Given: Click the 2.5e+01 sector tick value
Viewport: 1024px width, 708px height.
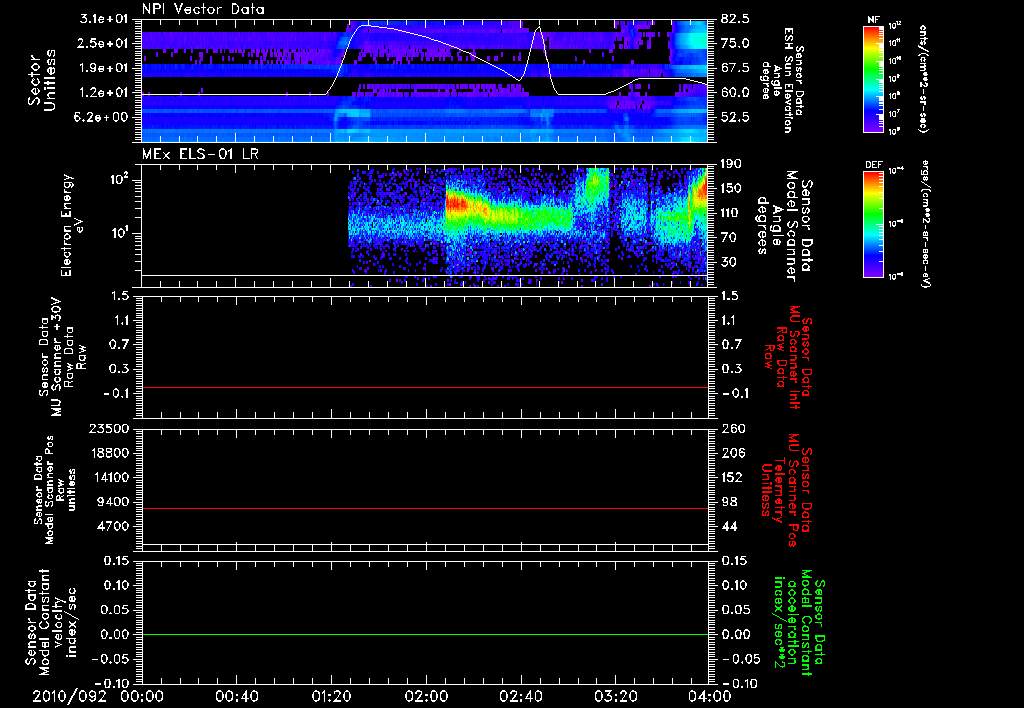Looking at the screenshot, I should coord(104,43).
